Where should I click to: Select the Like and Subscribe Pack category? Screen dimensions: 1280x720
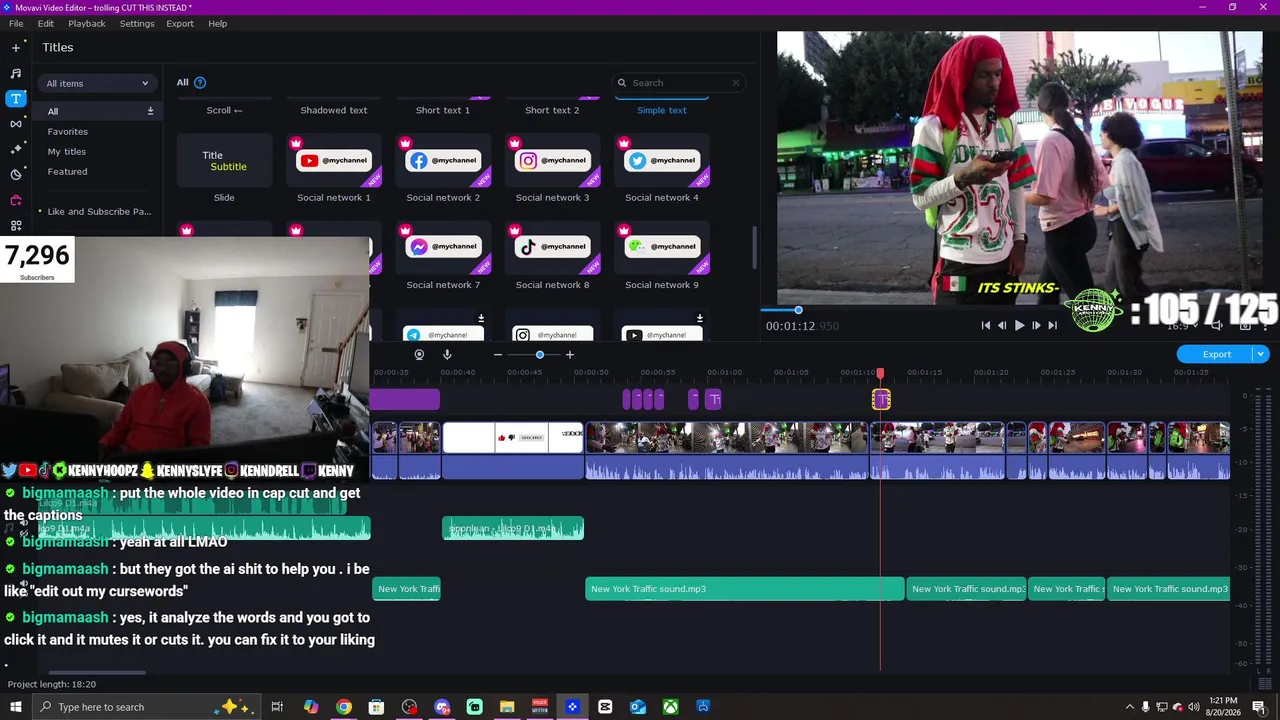coord(99,211)
